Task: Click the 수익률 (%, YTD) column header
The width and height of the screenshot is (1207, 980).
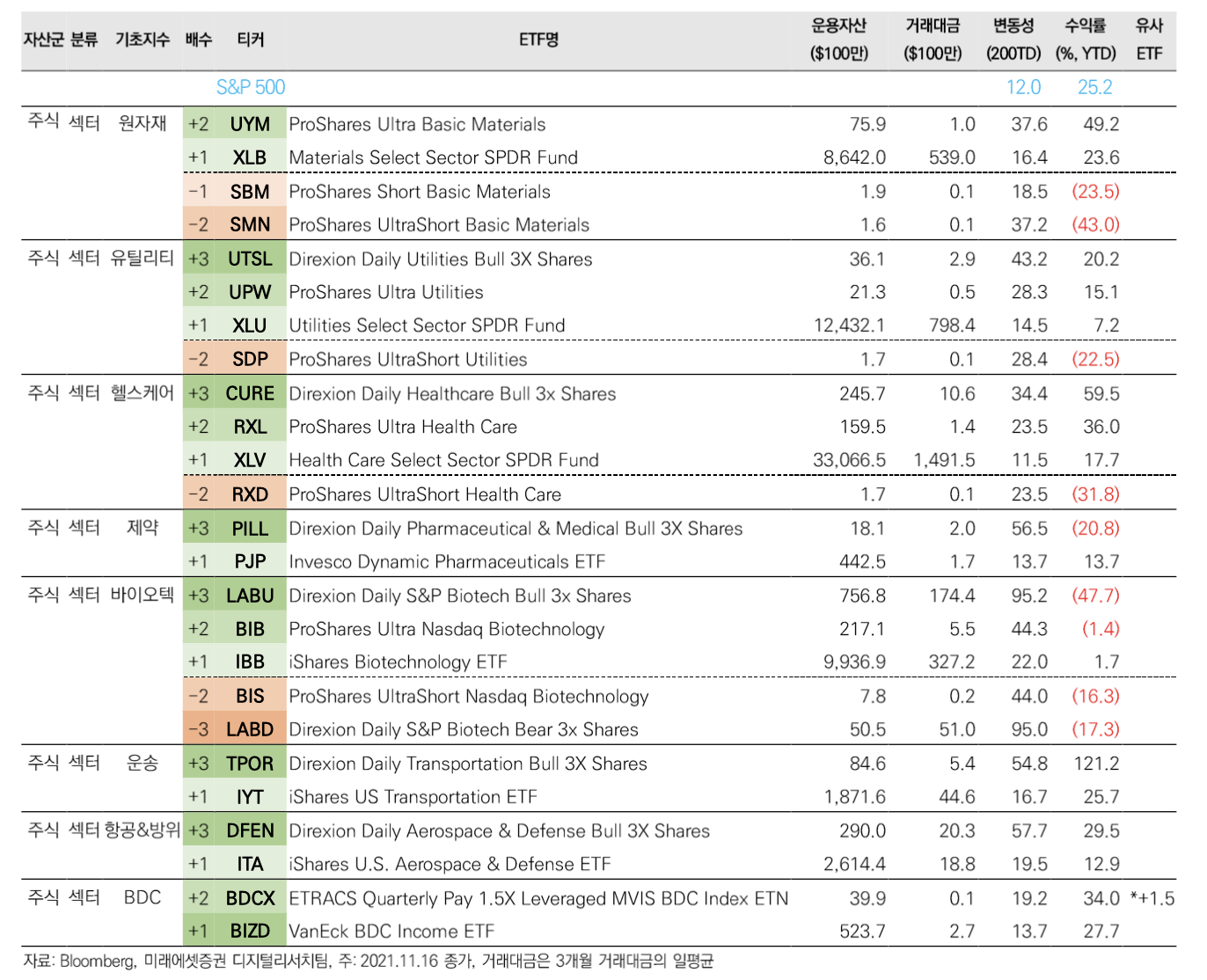Action: pos(1086,40)
